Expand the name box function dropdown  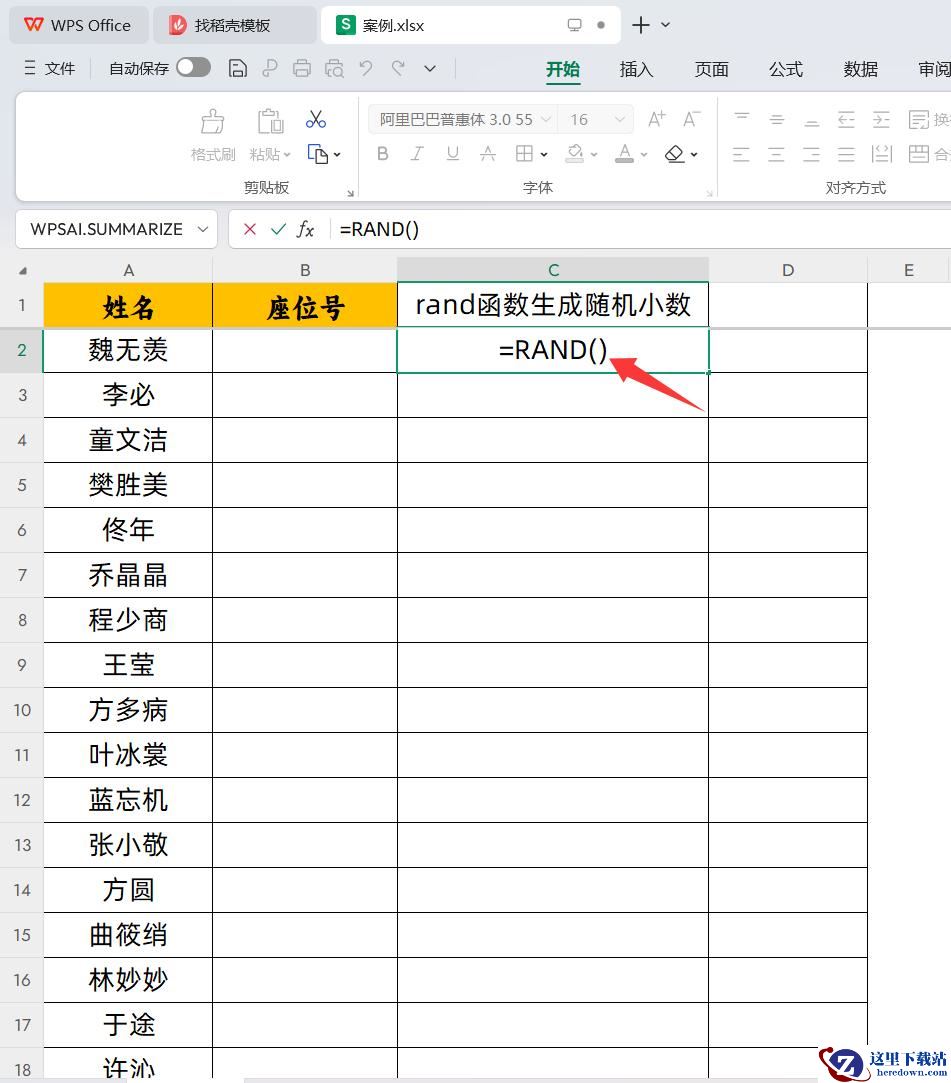click(x=203, y=229)
